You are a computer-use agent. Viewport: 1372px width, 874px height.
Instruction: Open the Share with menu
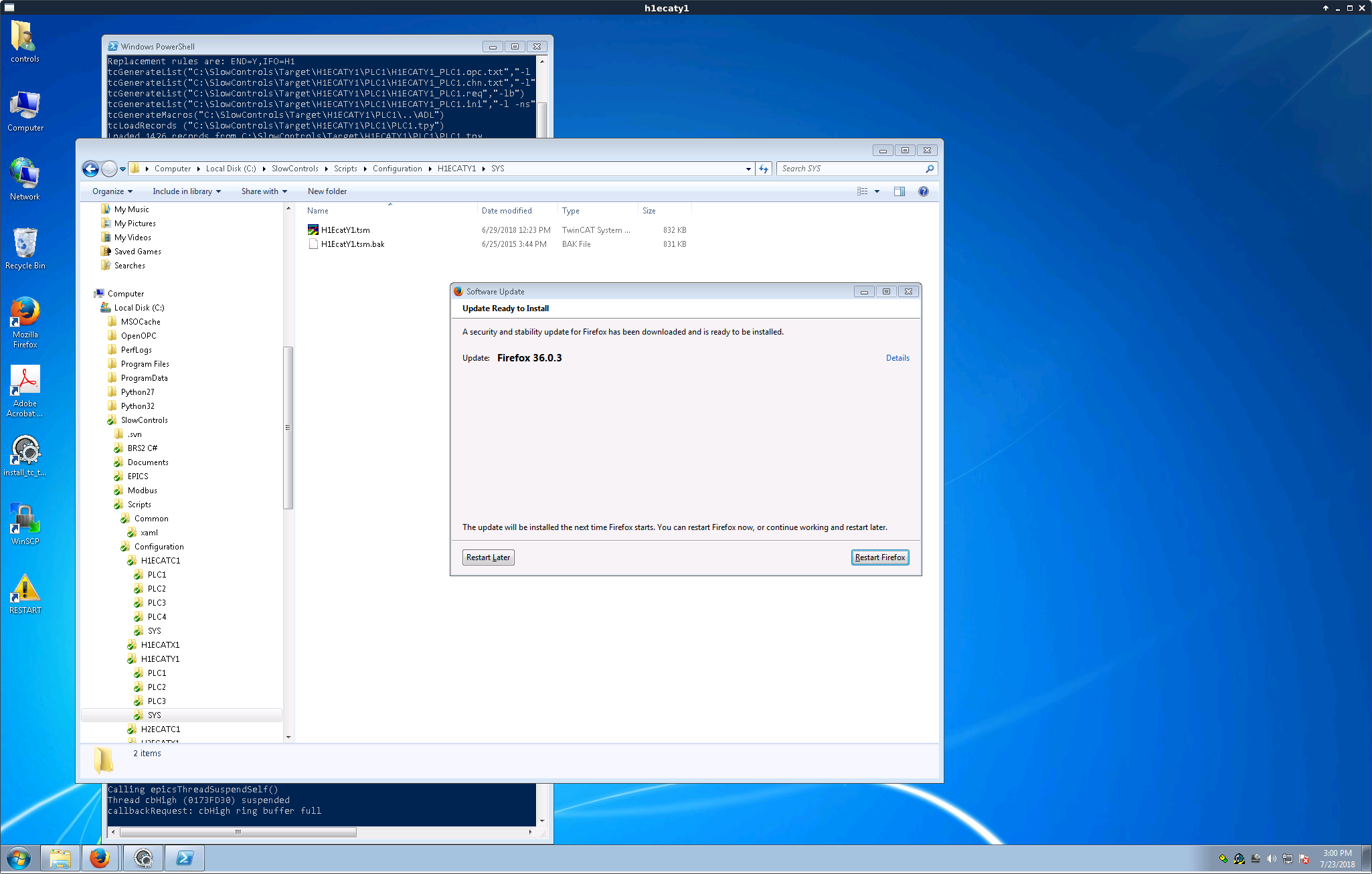[x=264, y=191]
